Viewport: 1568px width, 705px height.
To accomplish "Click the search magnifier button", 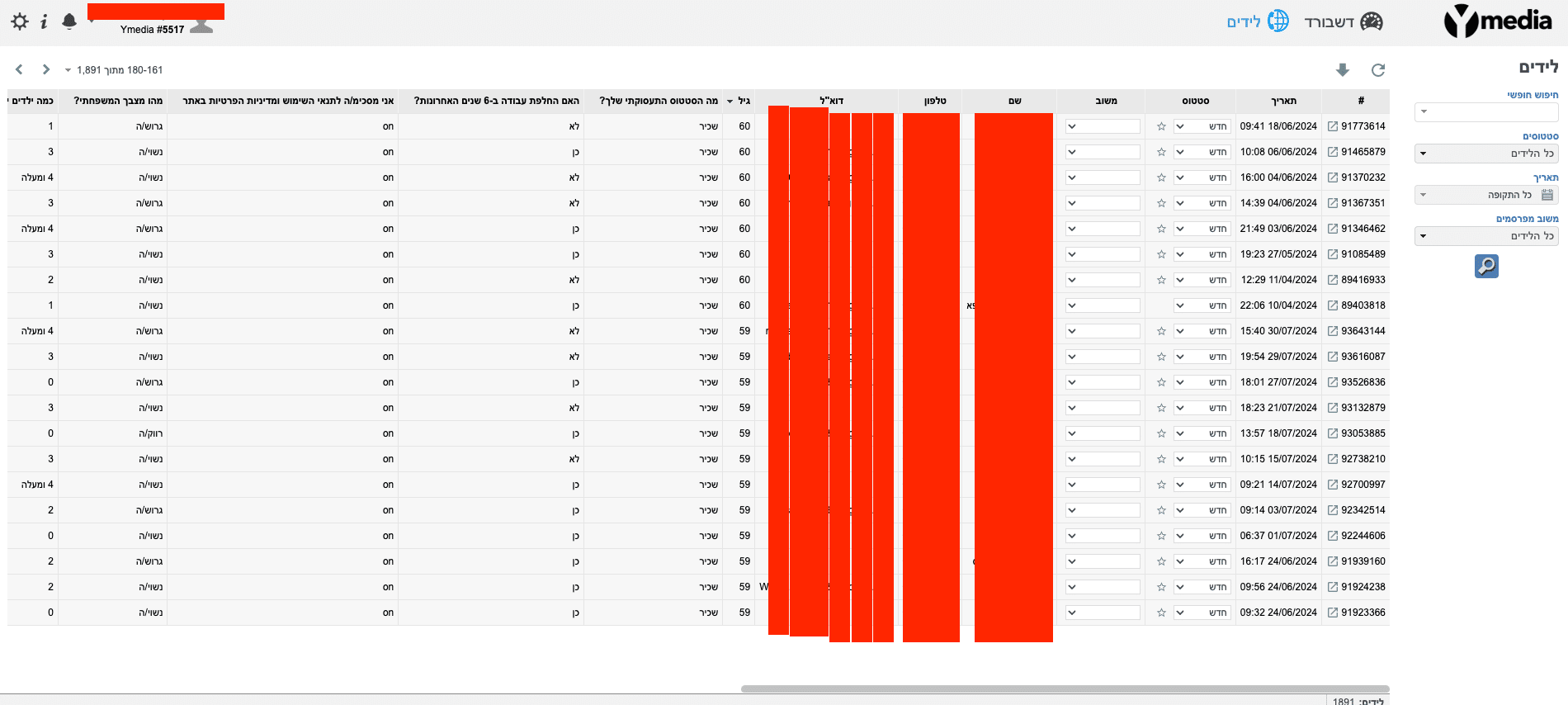I will click(x=1486, y=266).
